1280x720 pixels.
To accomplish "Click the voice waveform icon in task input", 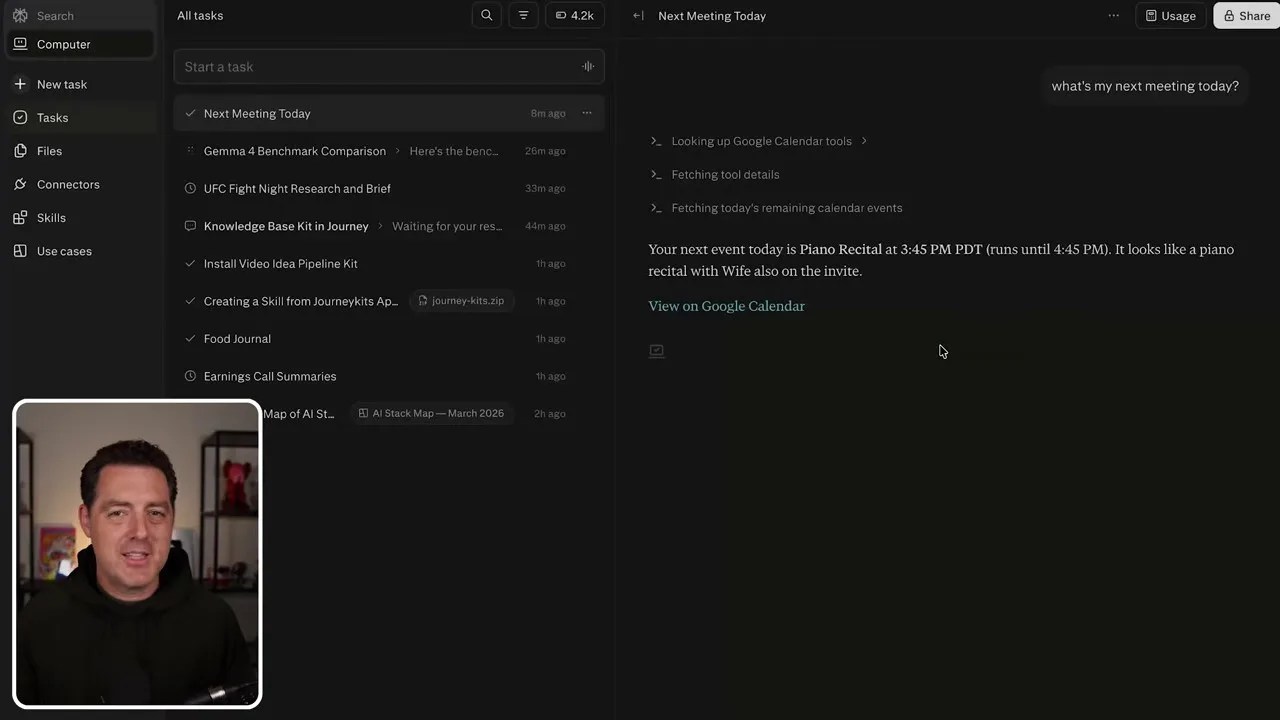I will (588, 67).
